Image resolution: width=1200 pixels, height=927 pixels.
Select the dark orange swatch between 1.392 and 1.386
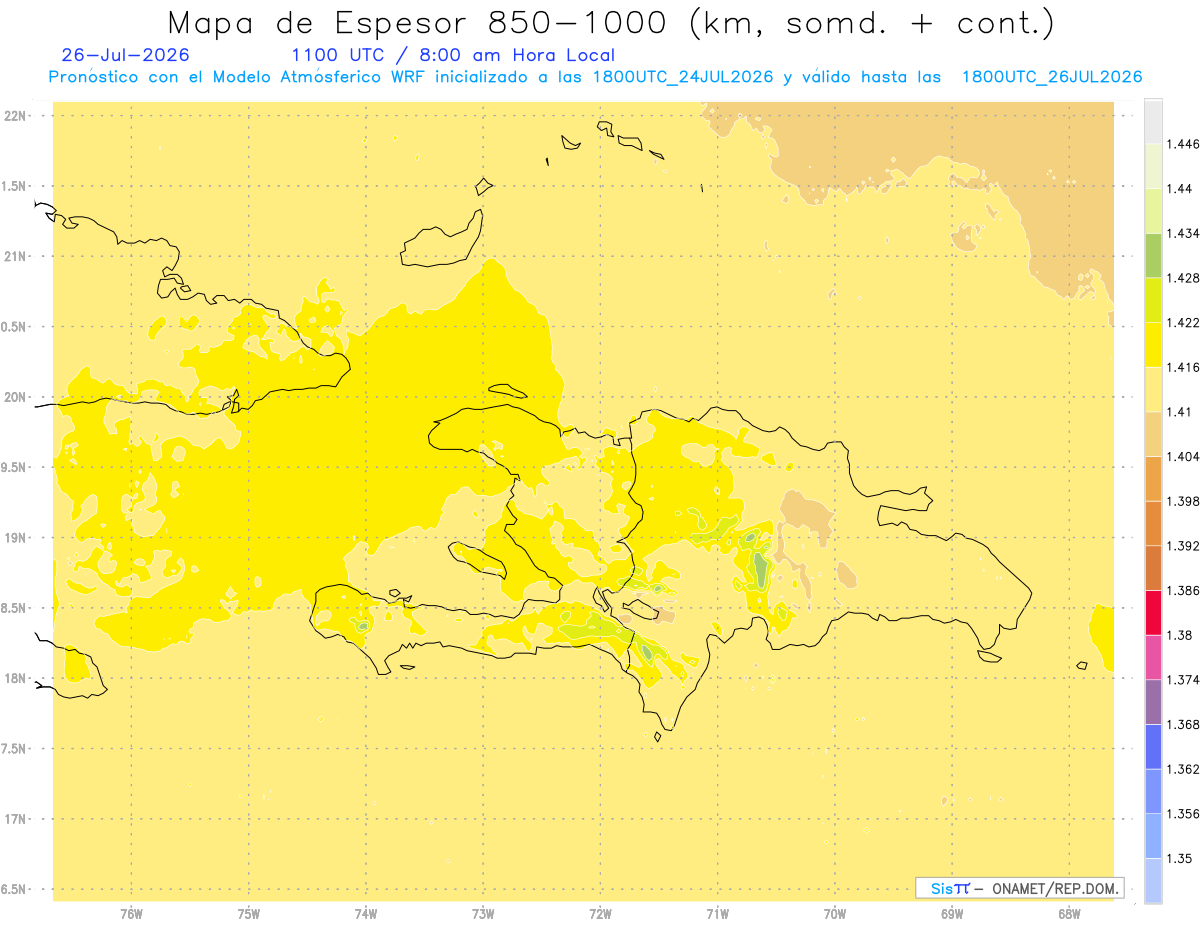click(1153, 568)
